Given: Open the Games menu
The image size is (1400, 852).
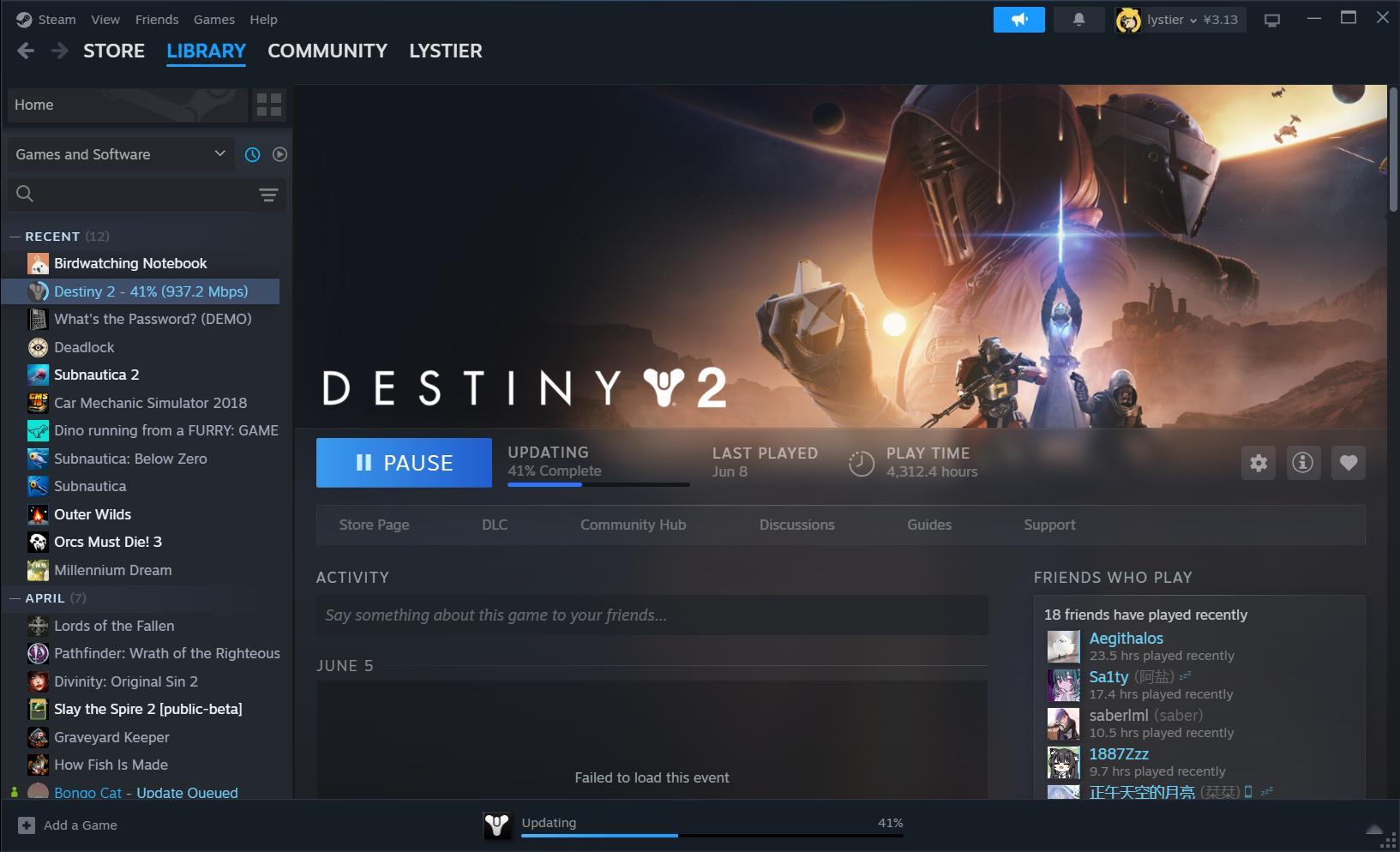Looking at the screenshot, I should pos(214,19).
